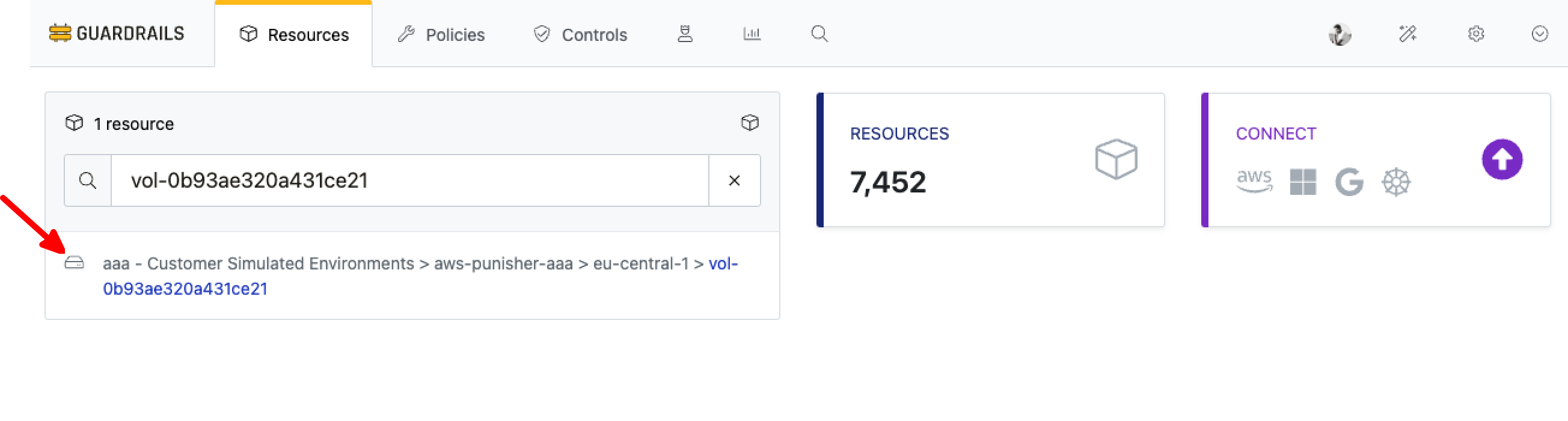
Task: Click the purple upload arrow button
Action: coord(1502,159)
